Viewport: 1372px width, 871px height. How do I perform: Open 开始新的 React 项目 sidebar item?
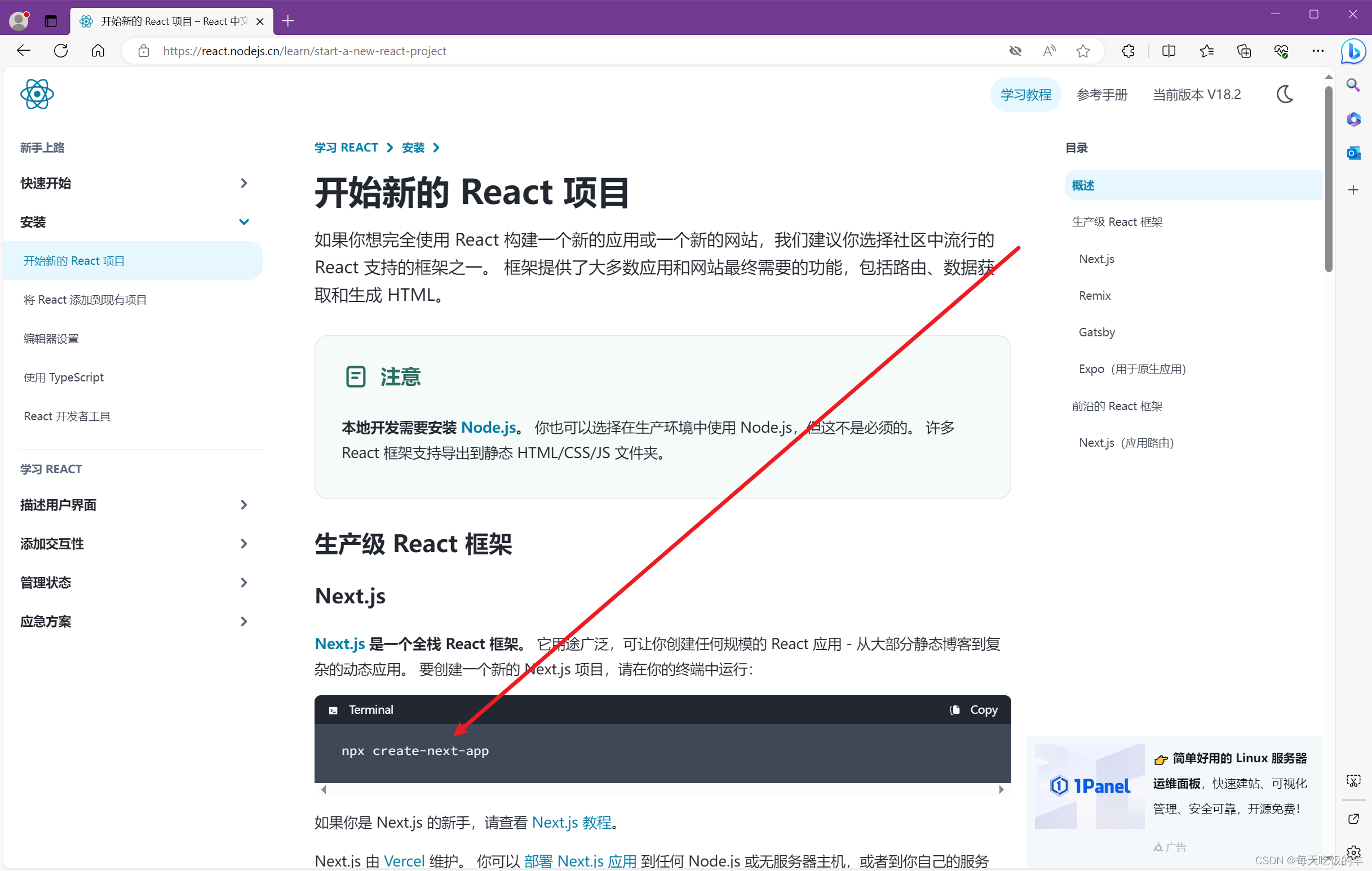[133, 260]
